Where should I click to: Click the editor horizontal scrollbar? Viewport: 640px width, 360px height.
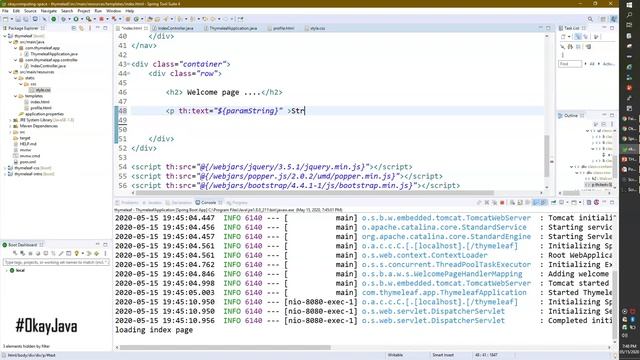(314, 193)
